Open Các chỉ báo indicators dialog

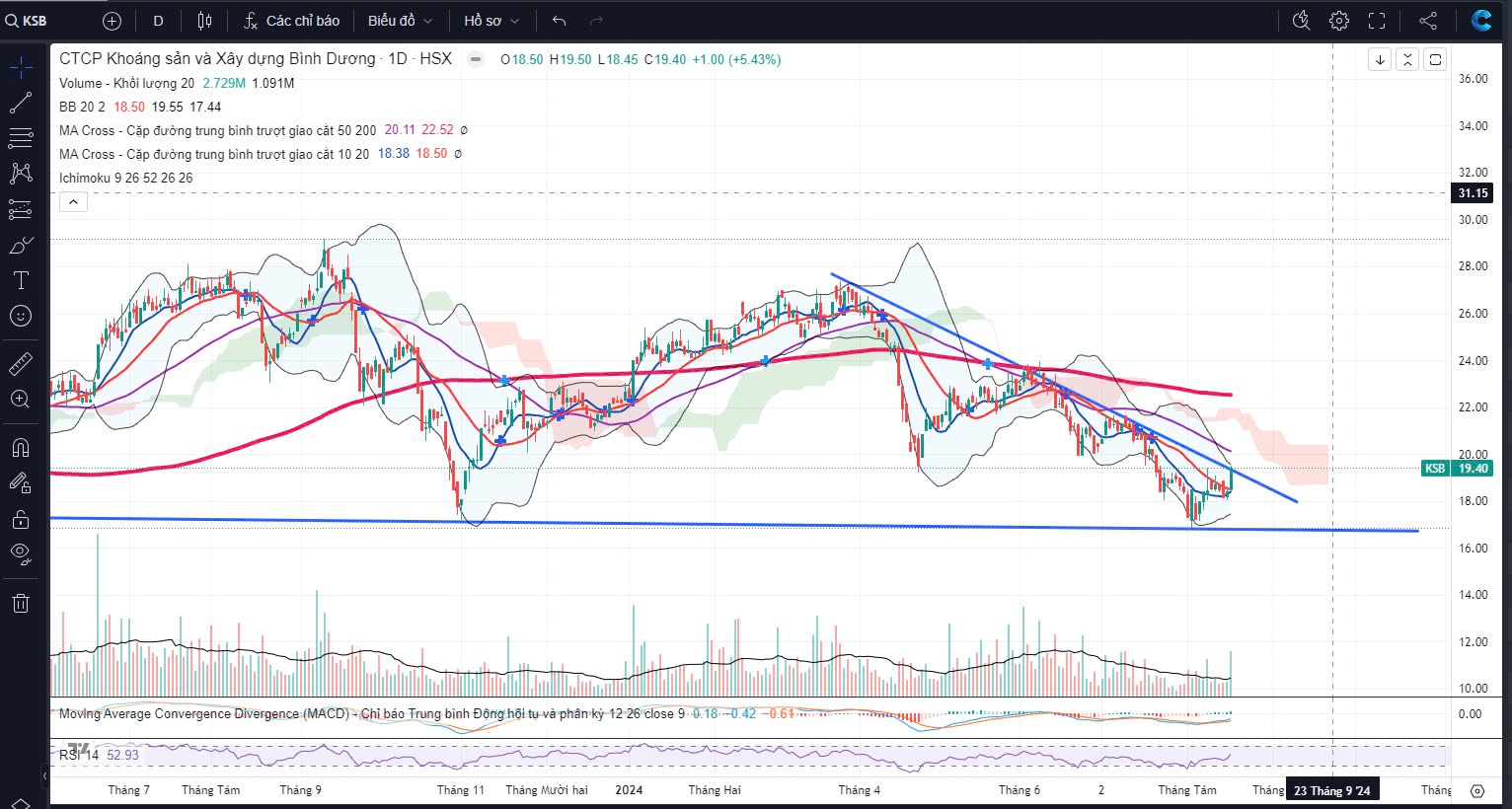292,21
